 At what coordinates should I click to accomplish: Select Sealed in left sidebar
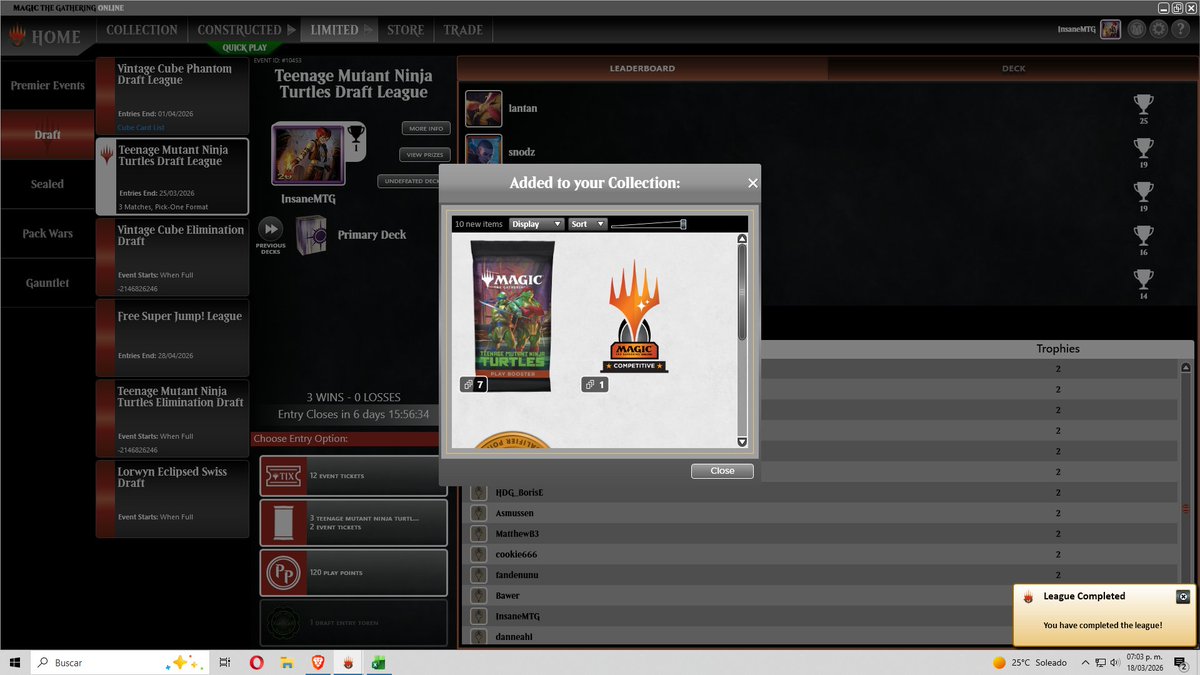47,184
